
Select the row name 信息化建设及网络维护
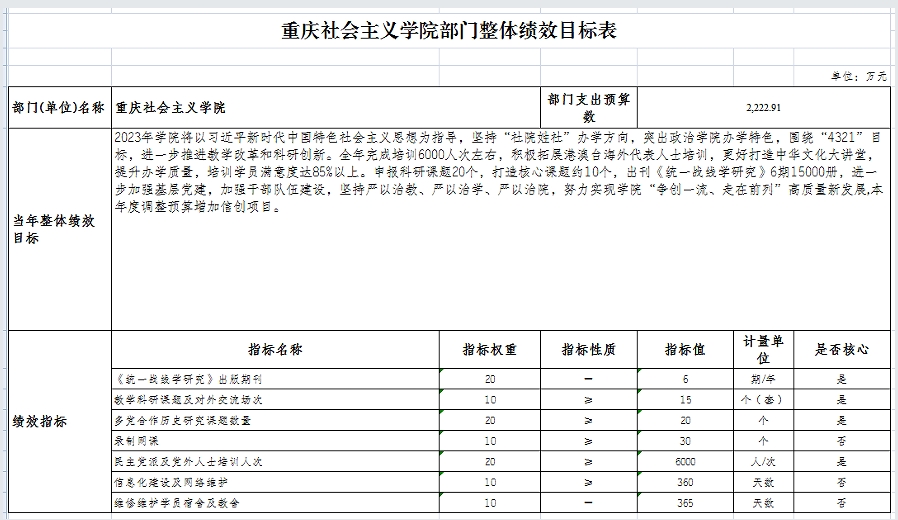[x=171, y=482]
